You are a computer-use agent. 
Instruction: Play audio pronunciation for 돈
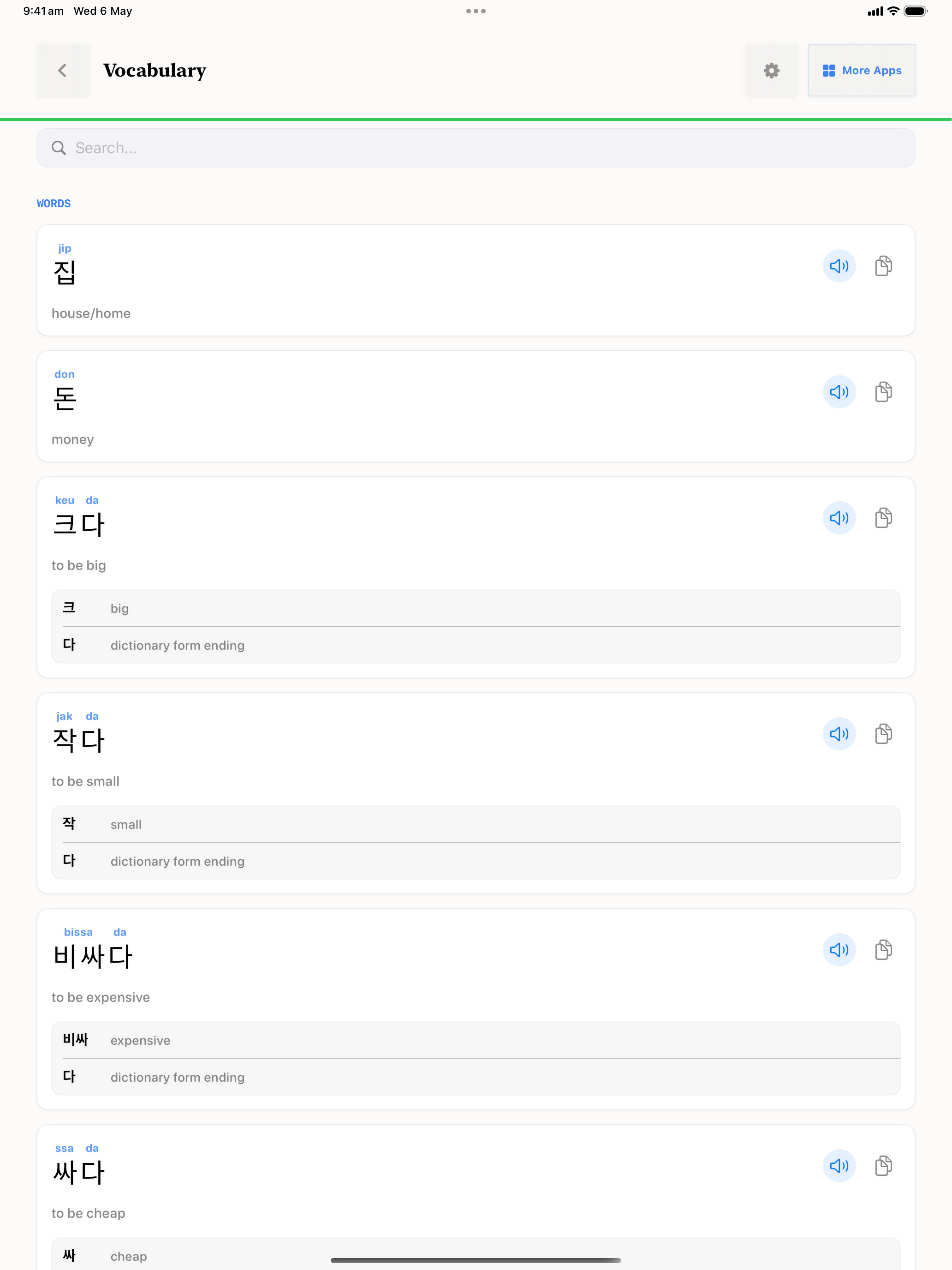(x=839, y=391)
